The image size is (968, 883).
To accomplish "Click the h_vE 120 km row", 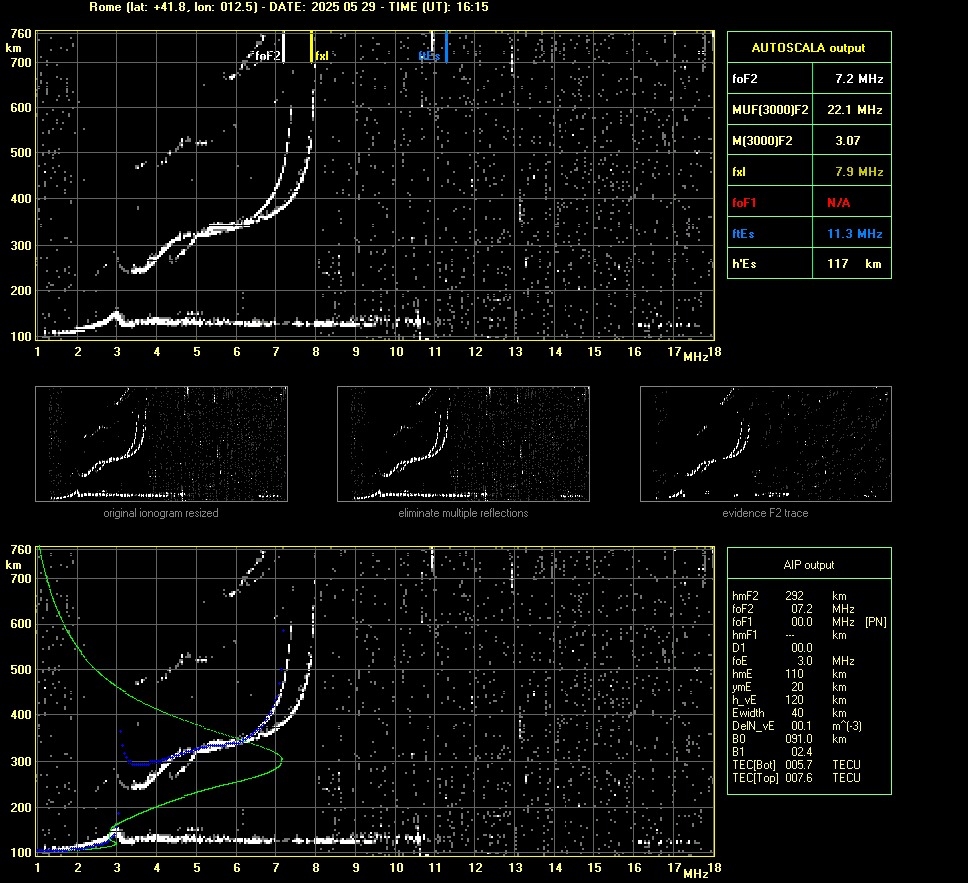I will coord(790,700).
